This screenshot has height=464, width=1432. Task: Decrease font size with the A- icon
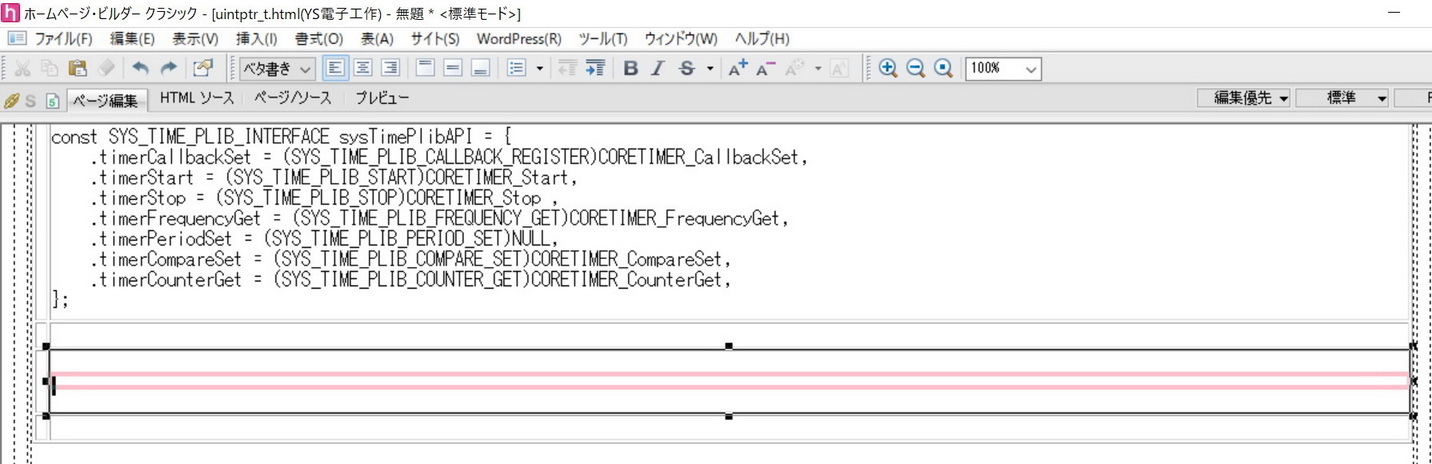point(766,68)
